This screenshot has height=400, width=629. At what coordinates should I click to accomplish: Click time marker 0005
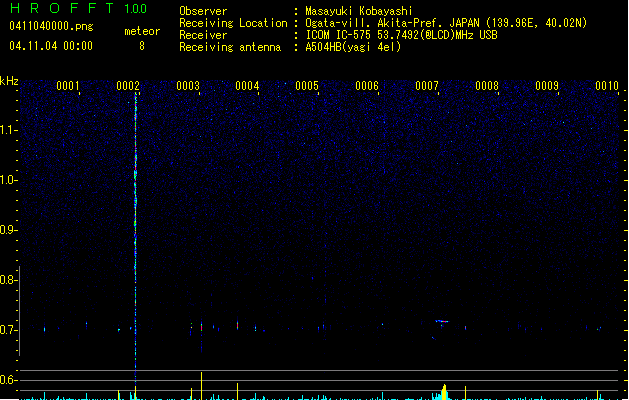tap(307, 86)
